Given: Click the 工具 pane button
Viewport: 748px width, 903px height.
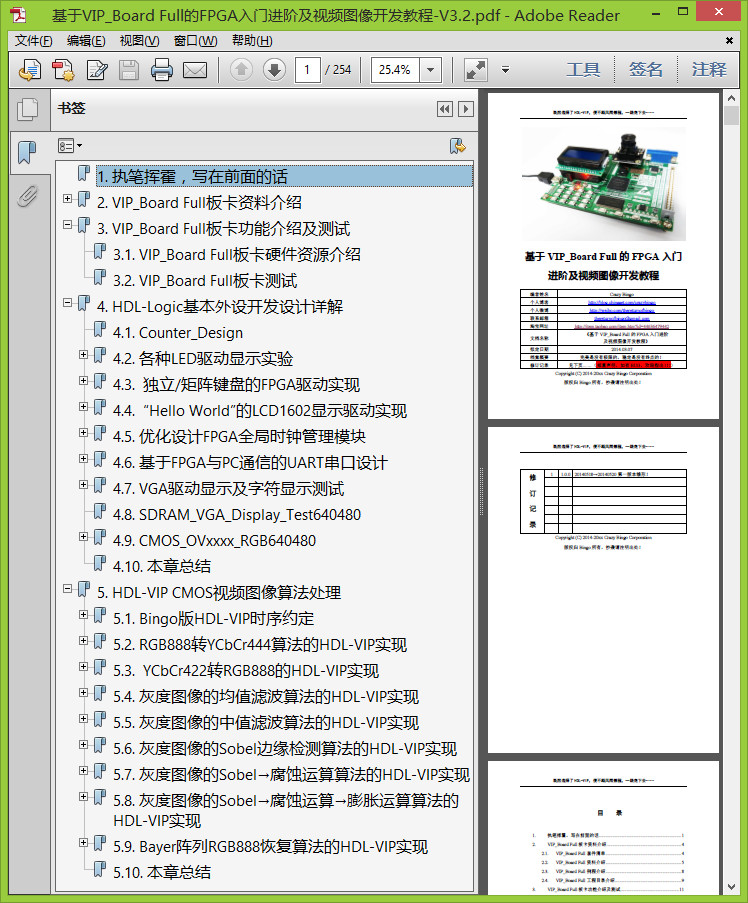Looking at the screenshot, I should 583,70.
